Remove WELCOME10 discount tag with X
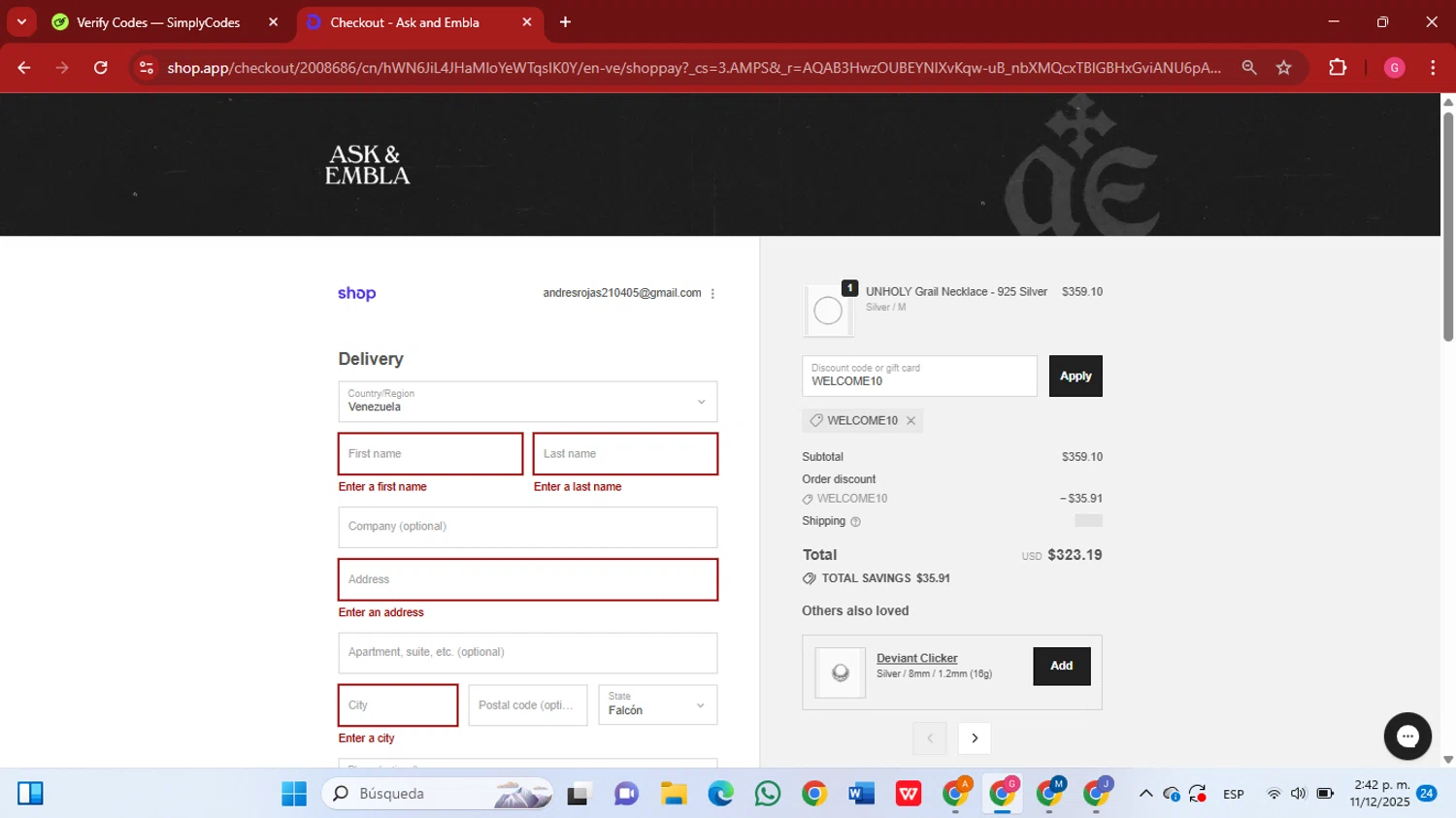 910,420
